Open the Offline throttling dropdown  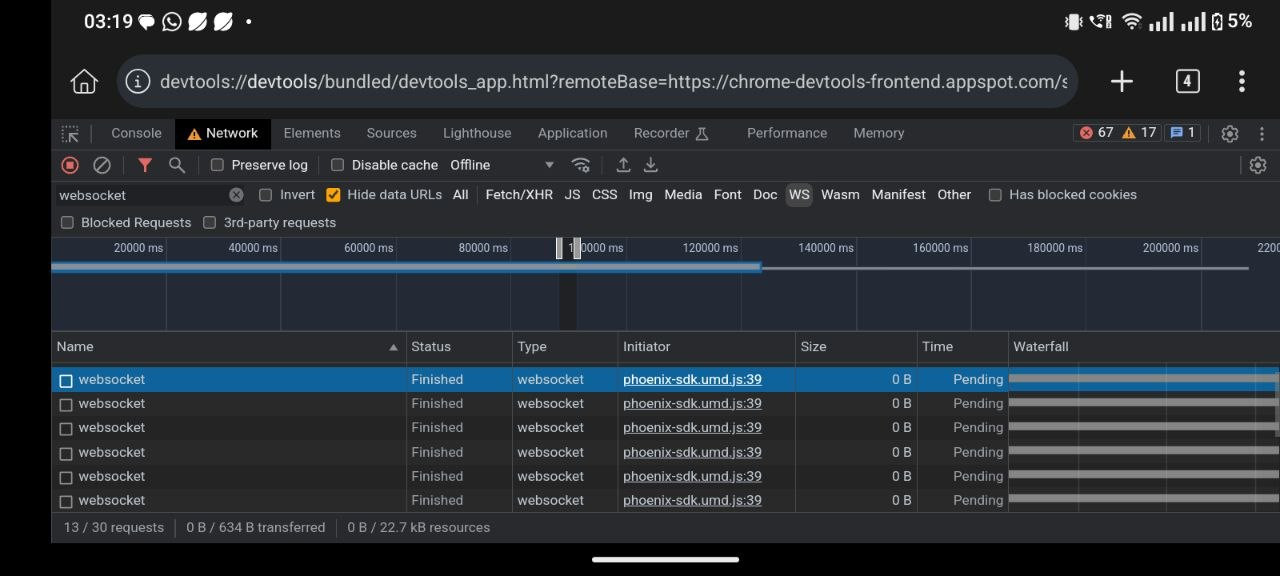[x=501, y=165]
